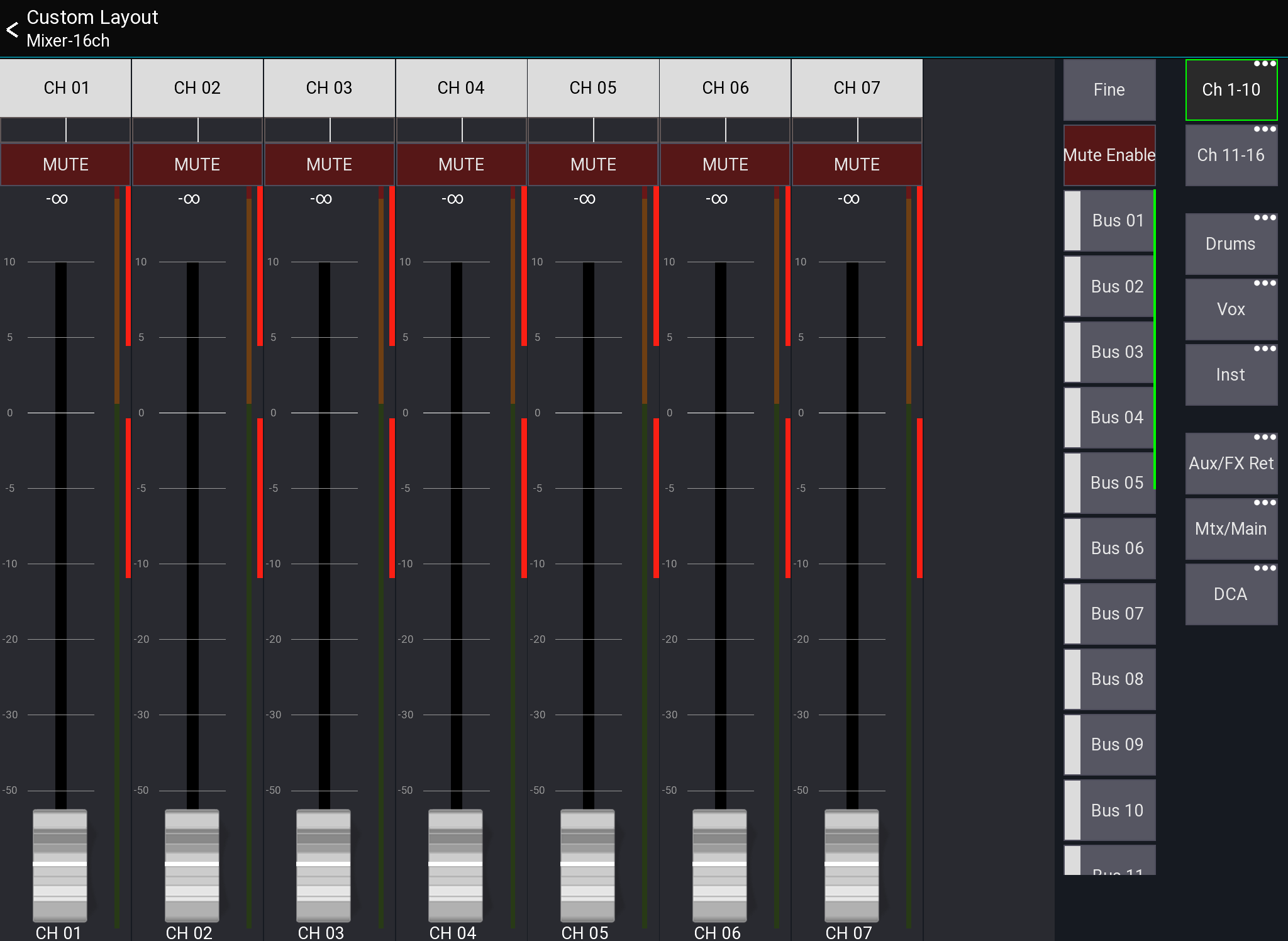The height and width of the screenshot is (941, 1288).
Task: Open three-dots menu on Vox
Action: 1264,283
